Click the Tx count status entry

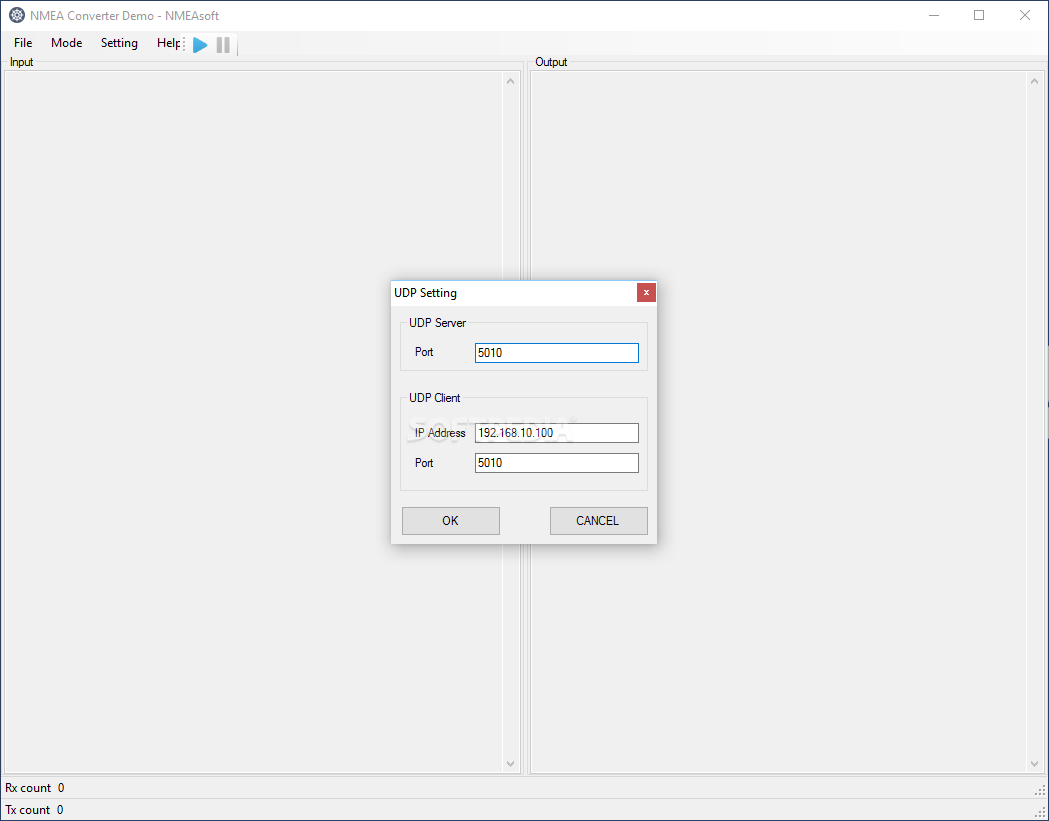[x=35, y=810]
